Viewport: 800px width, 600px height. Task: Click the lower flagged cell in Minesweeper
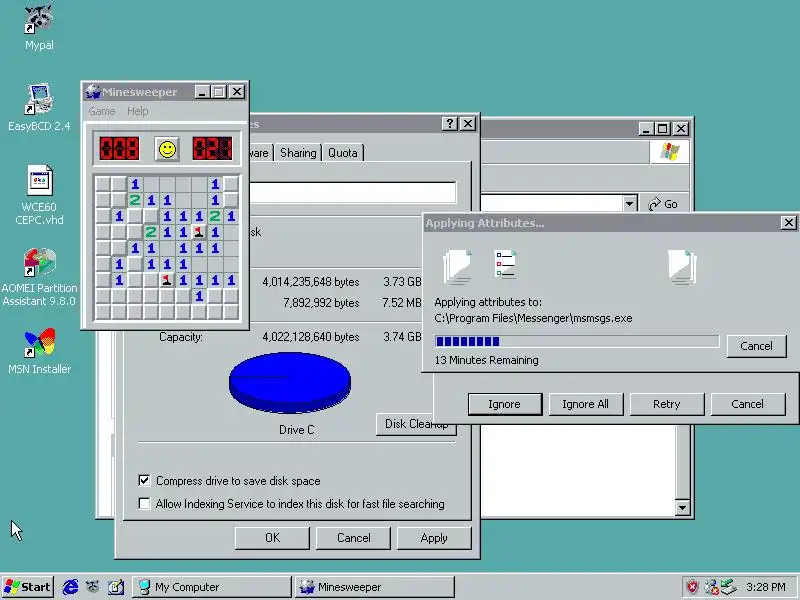(166, 280)
